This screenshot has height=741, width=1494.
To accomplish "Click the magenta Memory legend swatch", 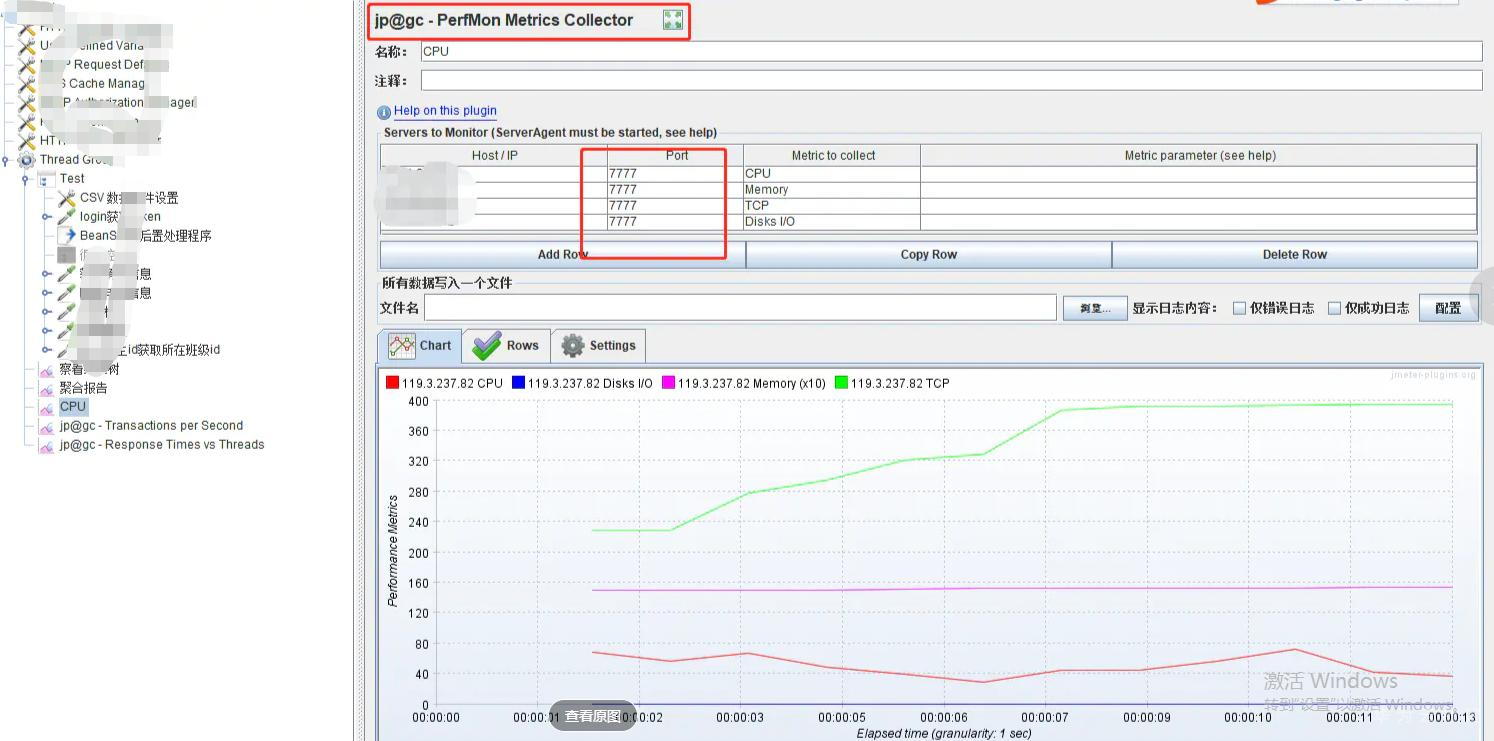I will click(x=668, y=383).
